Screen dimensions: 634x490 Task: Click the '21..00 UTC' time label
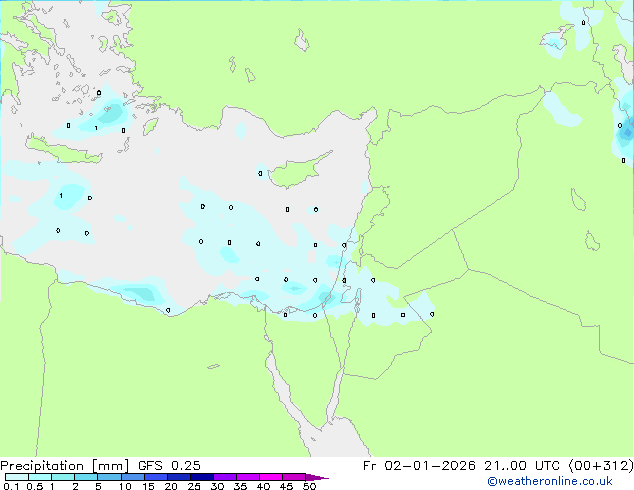click(522, 466)
